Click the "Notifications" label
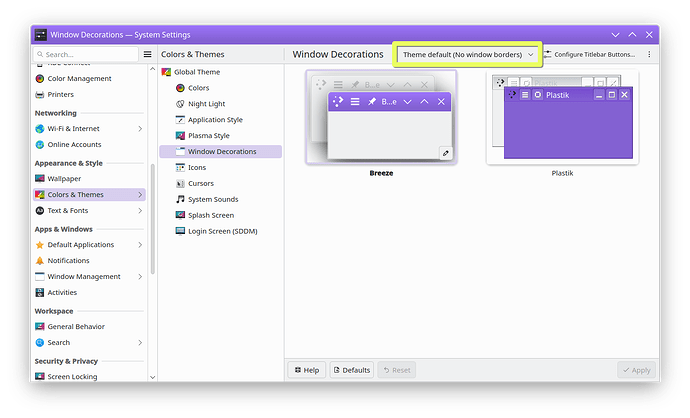Image resolution: width=690 pixels, height=418 pixels. (x=69, y=260)
